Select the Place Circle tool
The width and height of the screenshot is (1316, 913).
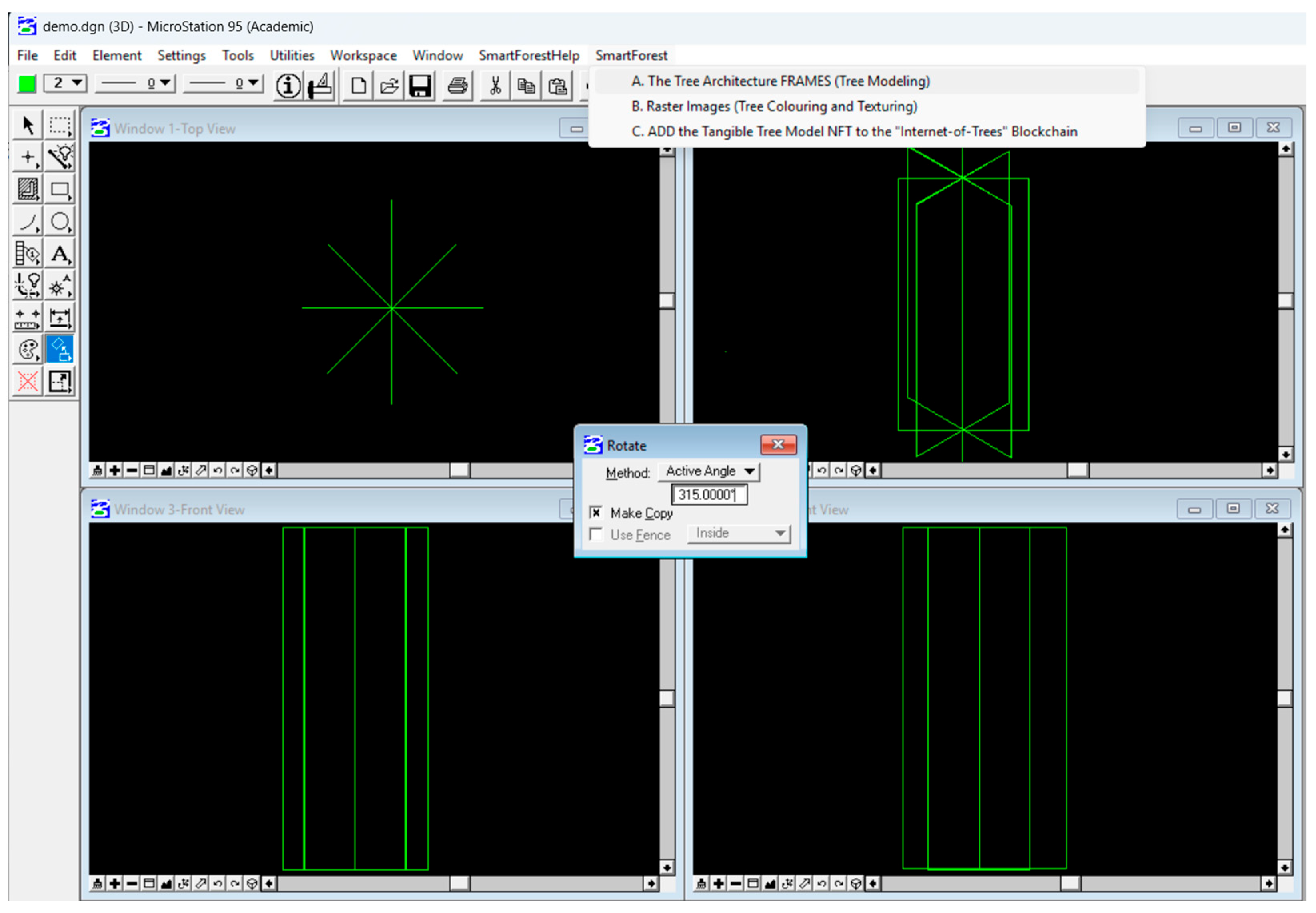tap(60, 221)
